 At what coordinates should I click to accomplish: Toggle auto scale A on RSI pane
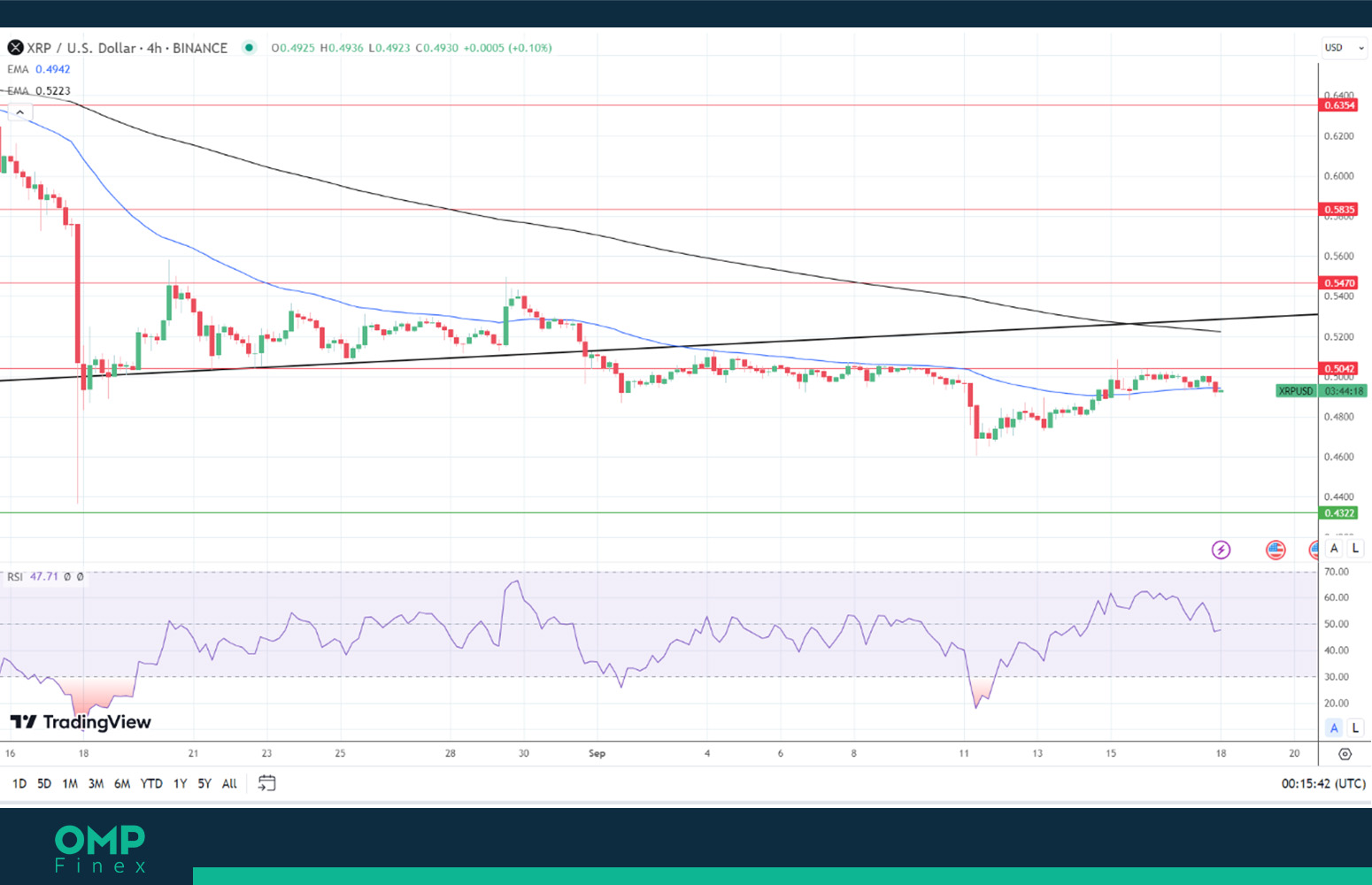[1334, 727]
